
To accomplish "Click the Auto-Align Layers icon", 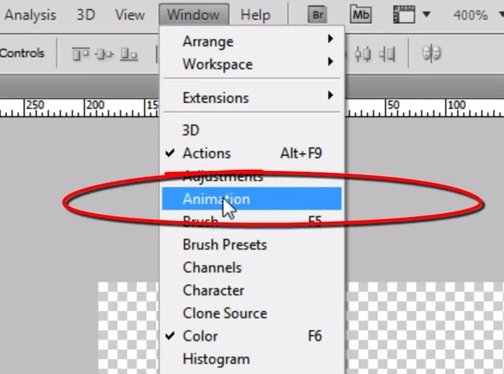I will 431,53.
